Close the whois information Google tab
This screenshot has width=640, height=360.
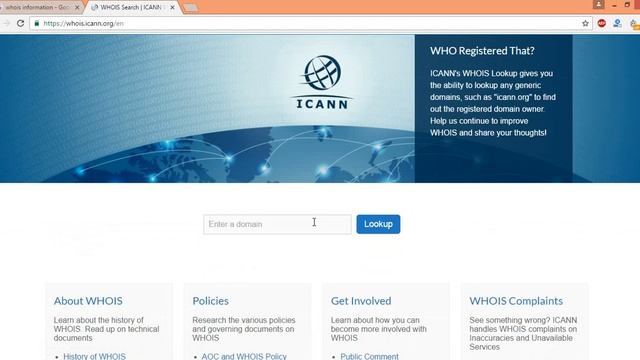pyautogui.click(x=77, y=7)
